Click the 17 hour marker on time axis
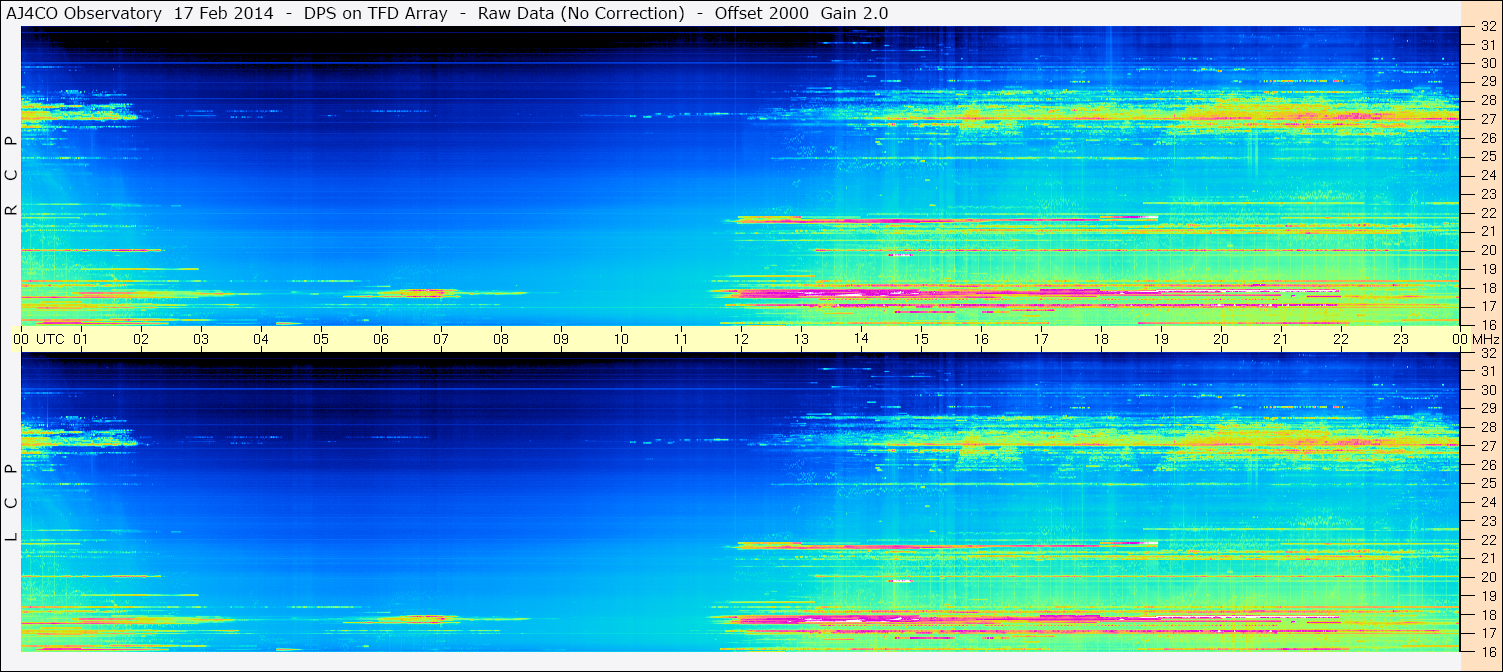The width and height of the screenshot is (1503, 672). [x=1041, y=339]
